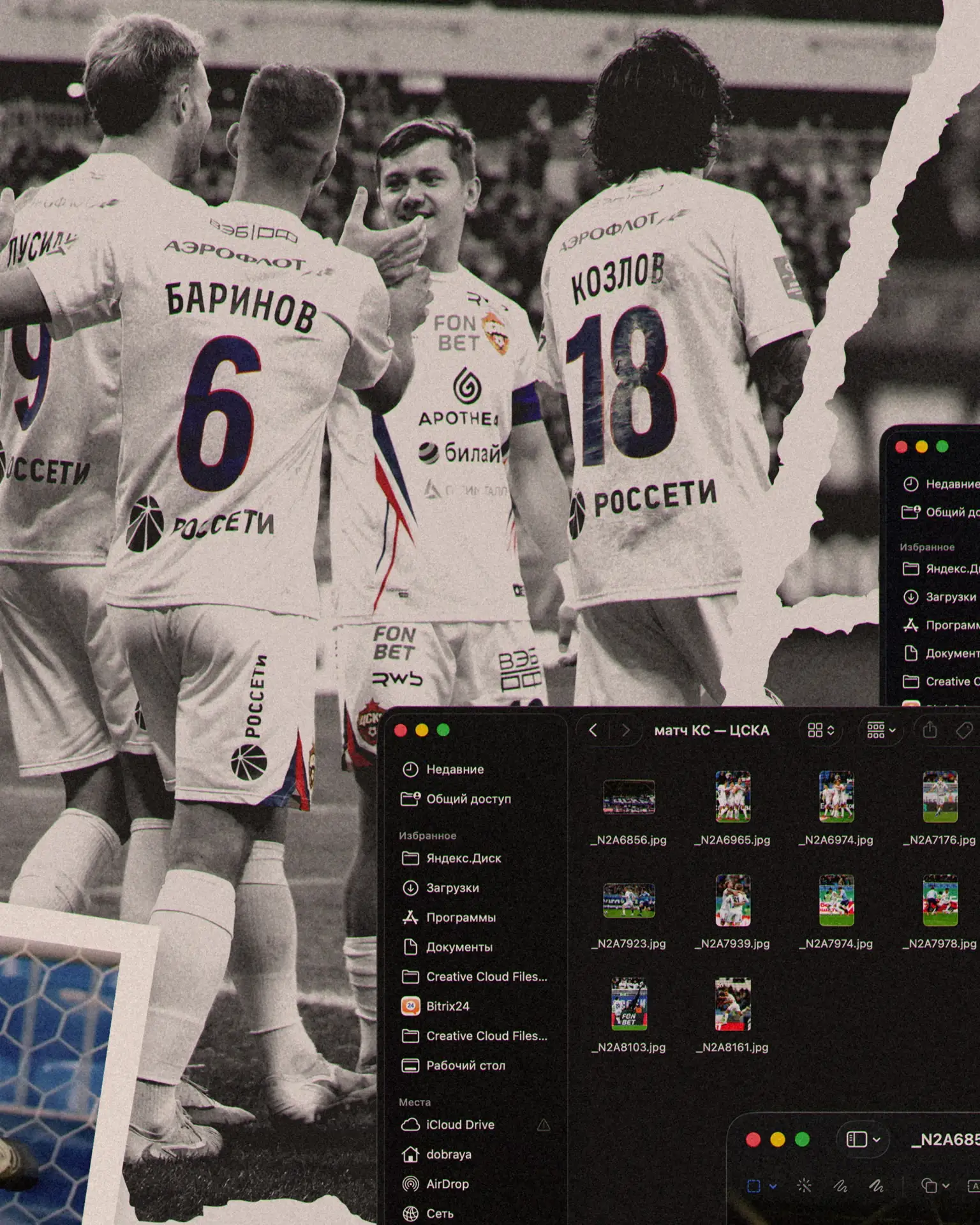Choose the thicker Draw tool in Preview

[877, 1186]
